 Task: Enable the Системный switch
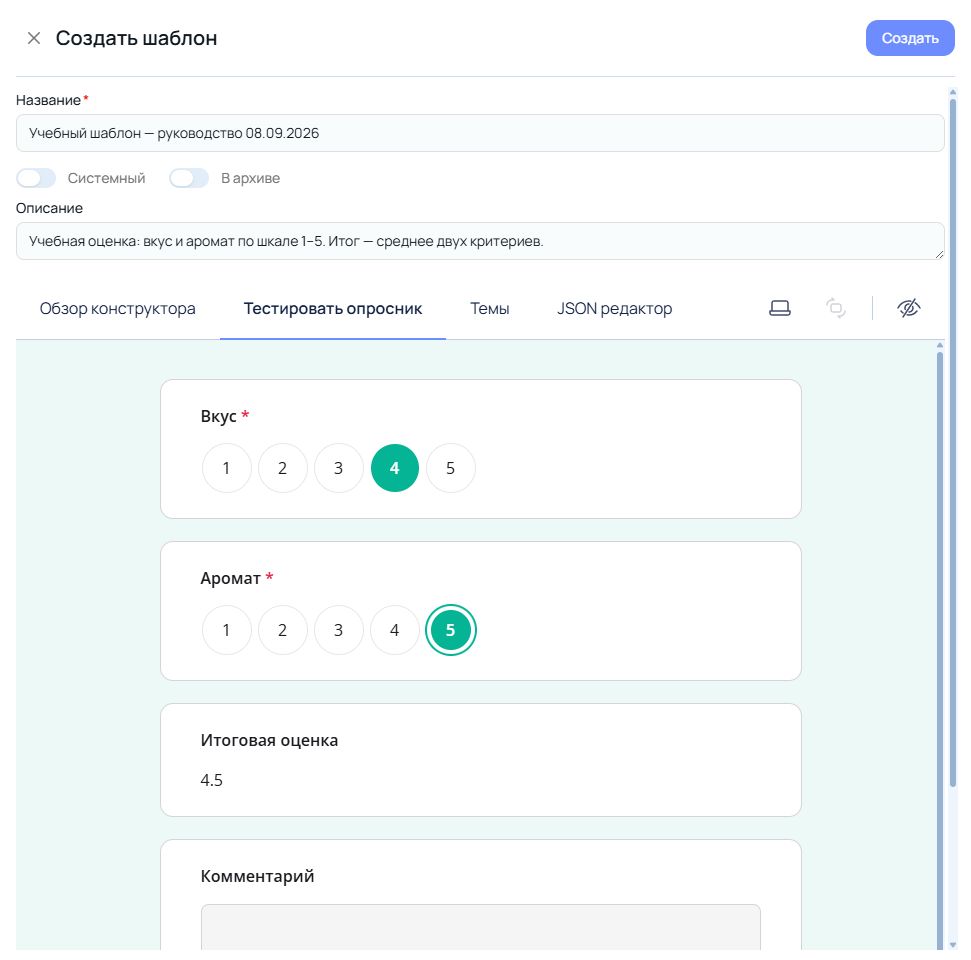36,178
